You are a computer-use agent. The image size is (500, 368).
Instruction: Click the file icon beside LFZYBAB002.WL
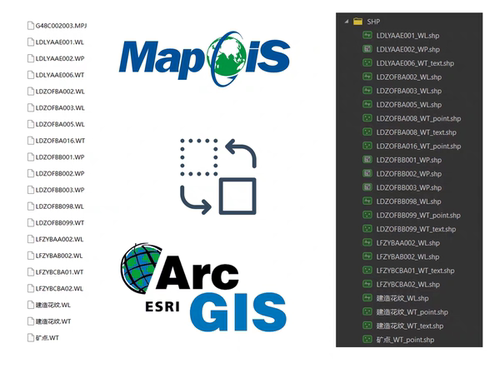point(30,255)
